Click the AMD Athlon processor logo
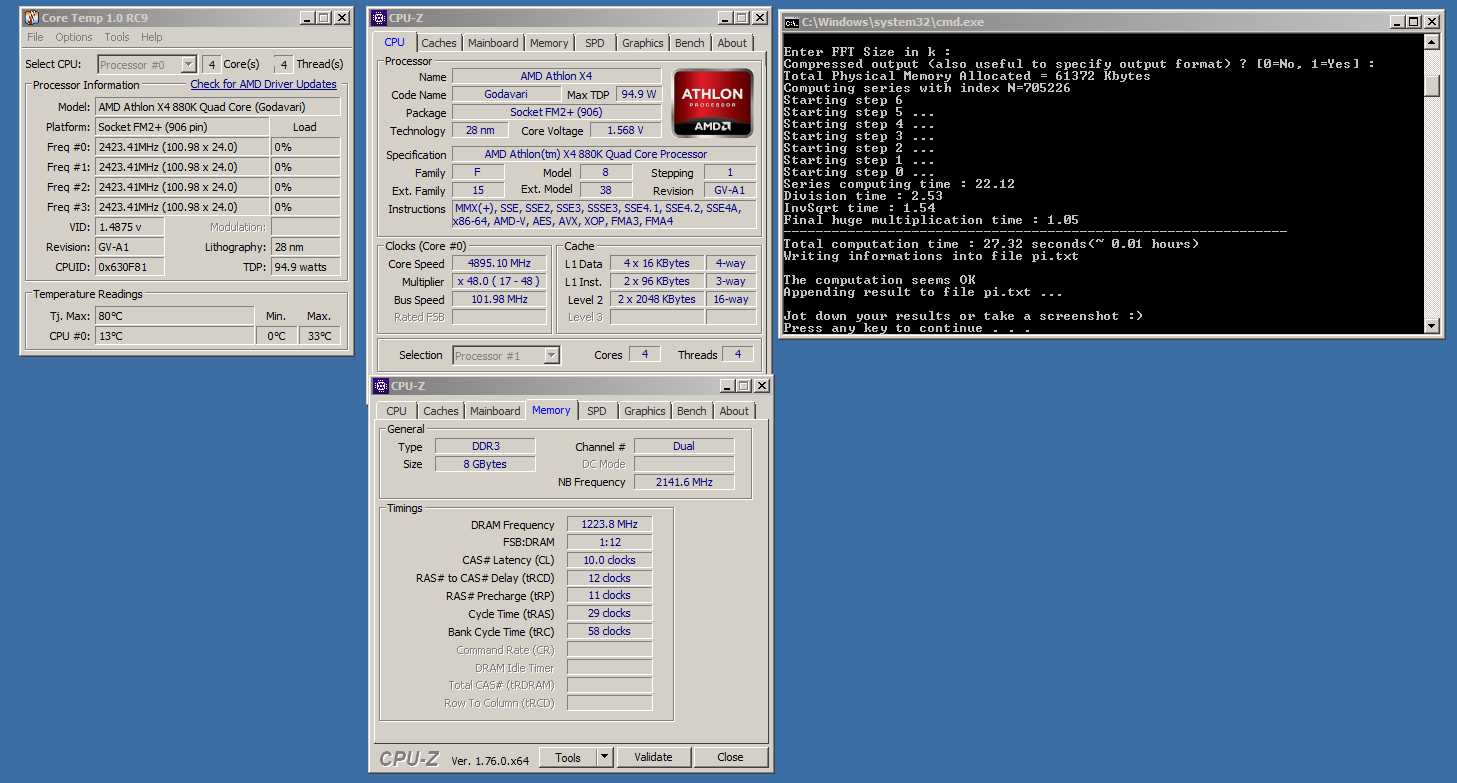This screenshot has height=783, width=1457. tap(712, 103)
